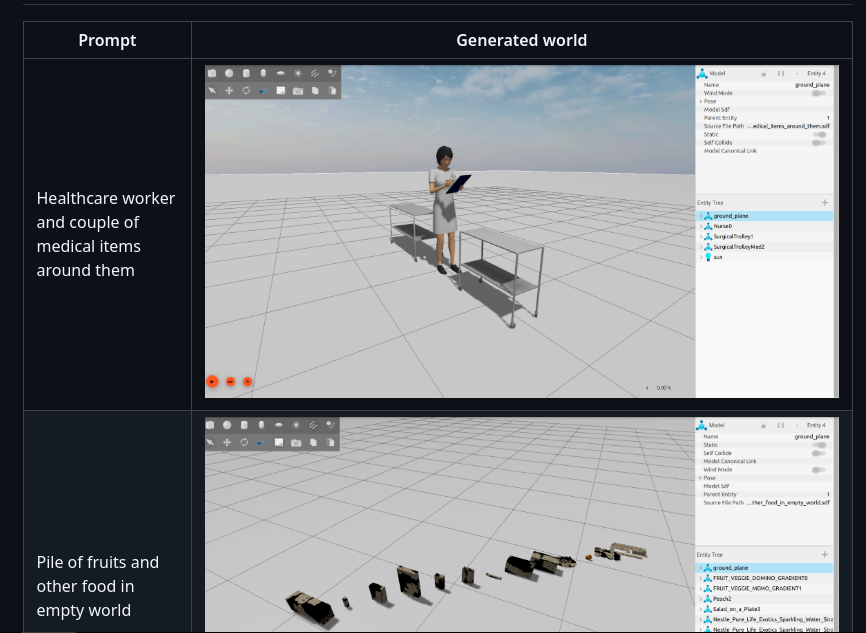Click the screenshot camera icon in healthcare world
The width and height of the screenshot is (866, 633).
click(x=298, y=91)
